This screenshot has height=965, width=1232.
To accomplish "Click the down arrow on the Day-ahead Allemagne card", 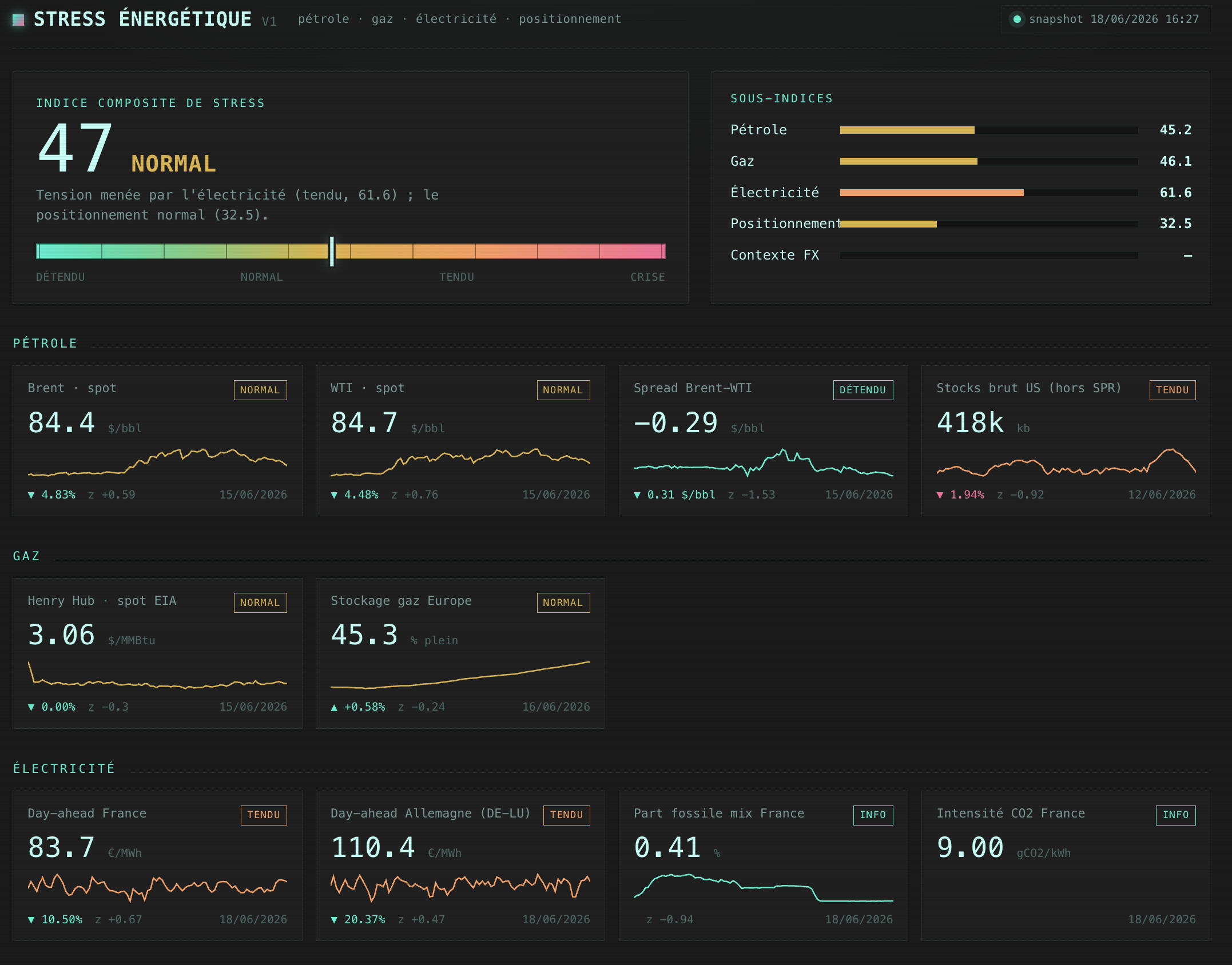I will pos(334,920).
